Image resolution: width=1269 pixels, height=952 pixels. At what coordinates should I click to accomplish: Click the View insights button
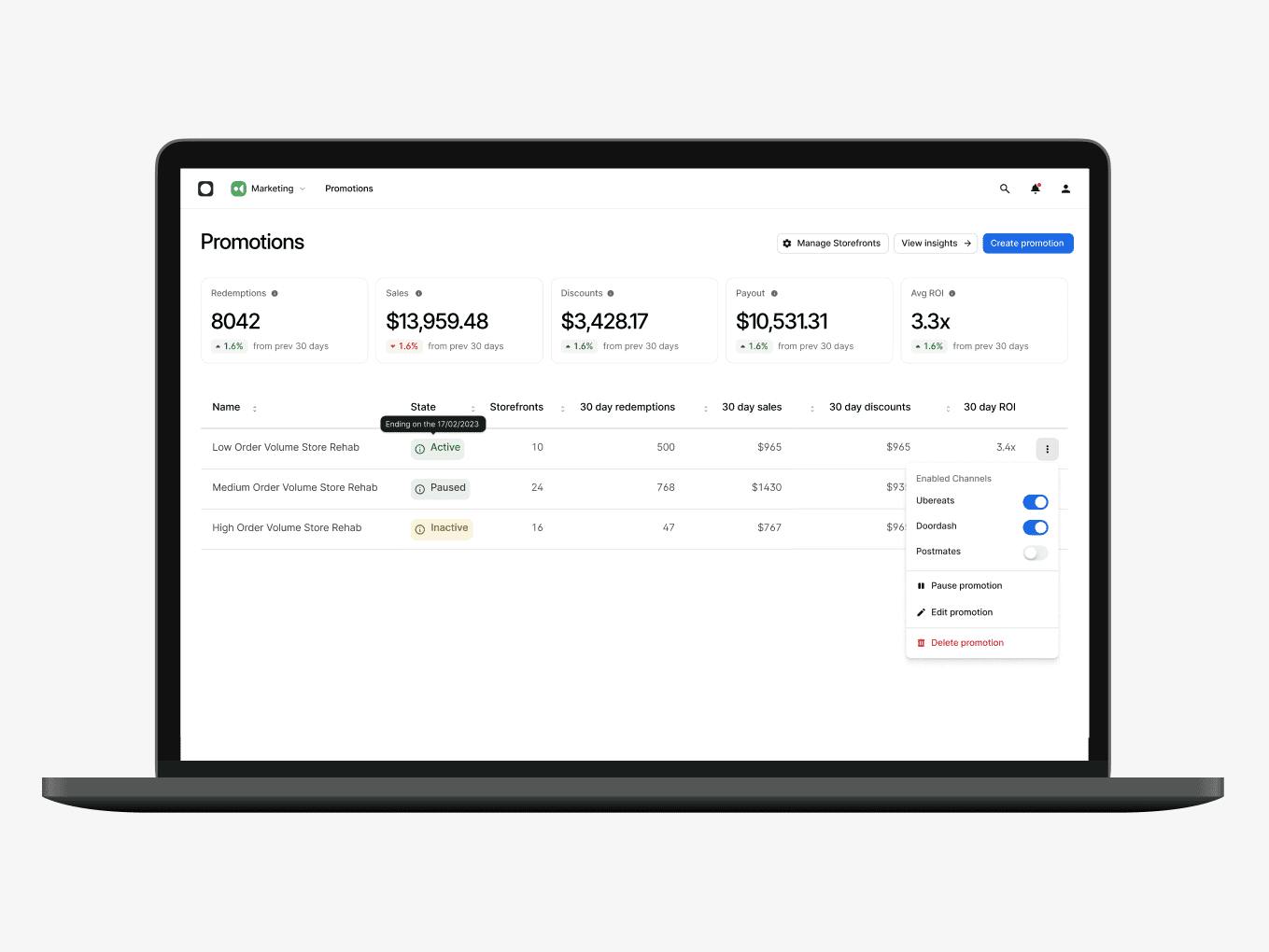936,244
